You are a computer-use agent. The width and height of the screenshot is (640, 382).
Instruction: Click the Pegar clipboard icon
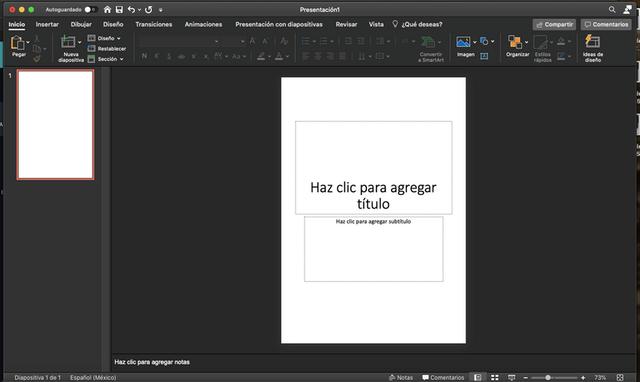(x=18, y=42)
